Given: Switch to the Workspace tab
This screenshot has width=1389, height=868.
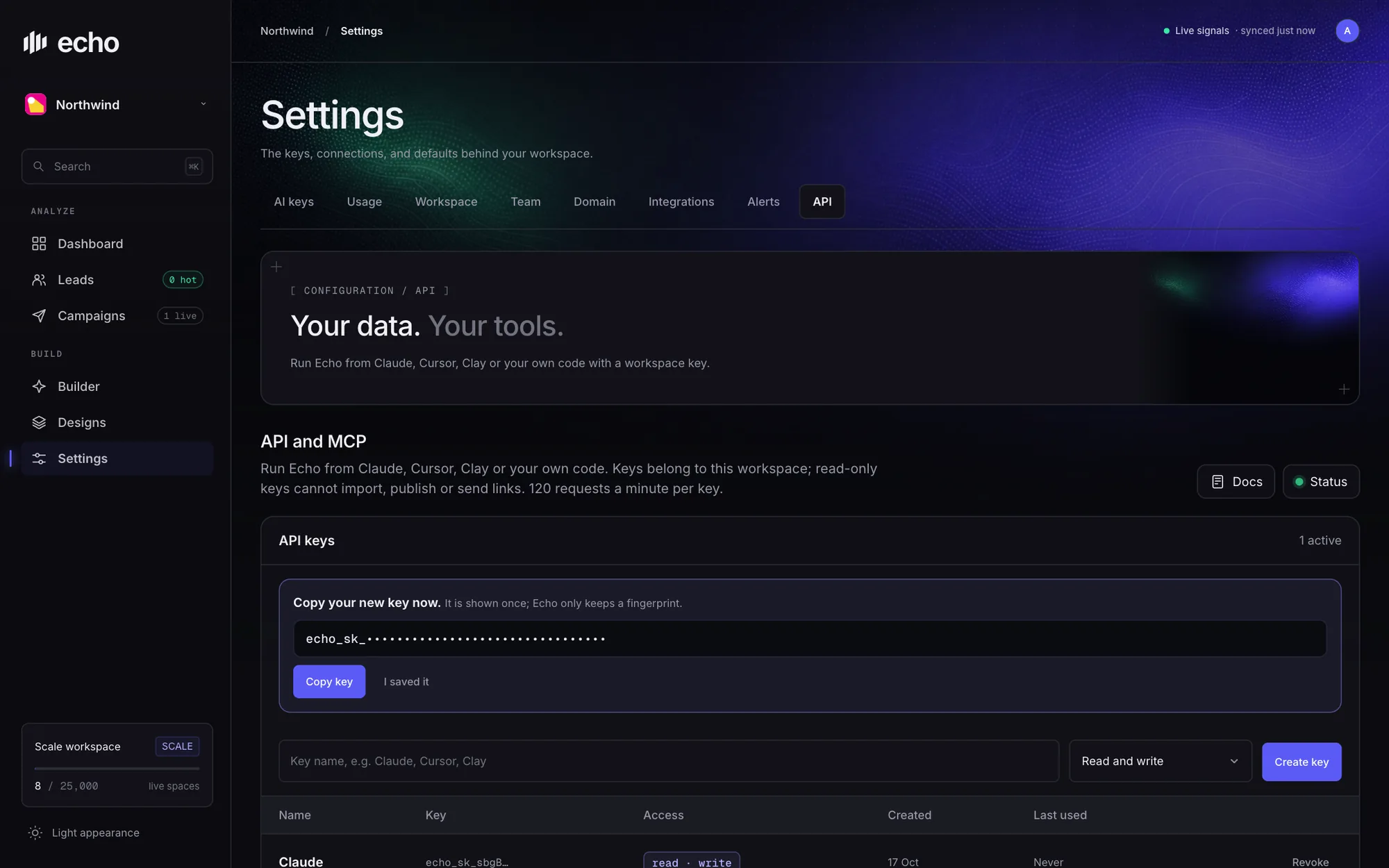Looking at the screenshot, I should [446, 201].
